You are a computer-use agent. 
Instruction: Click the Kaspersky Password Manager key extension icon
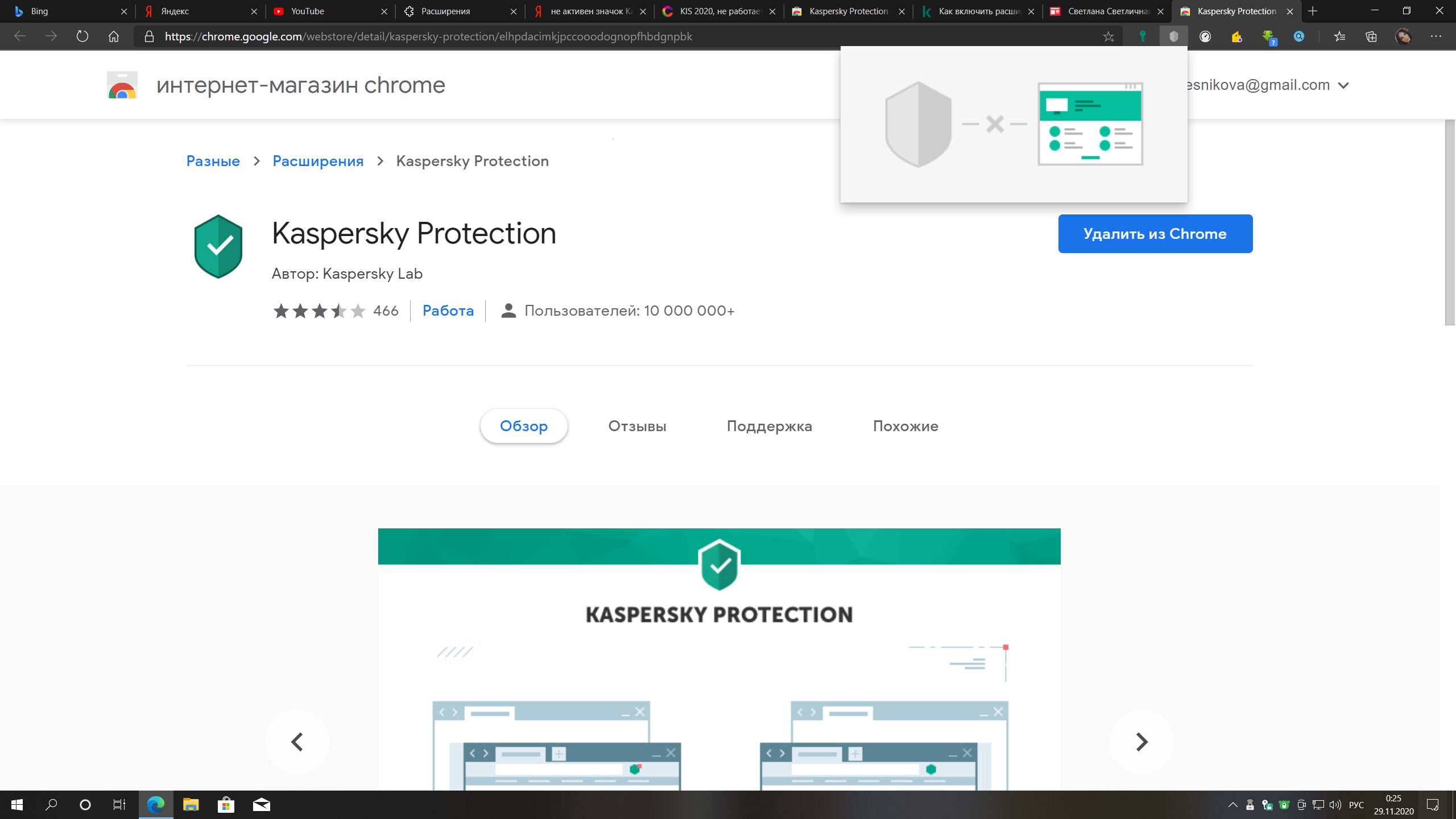1142,37
